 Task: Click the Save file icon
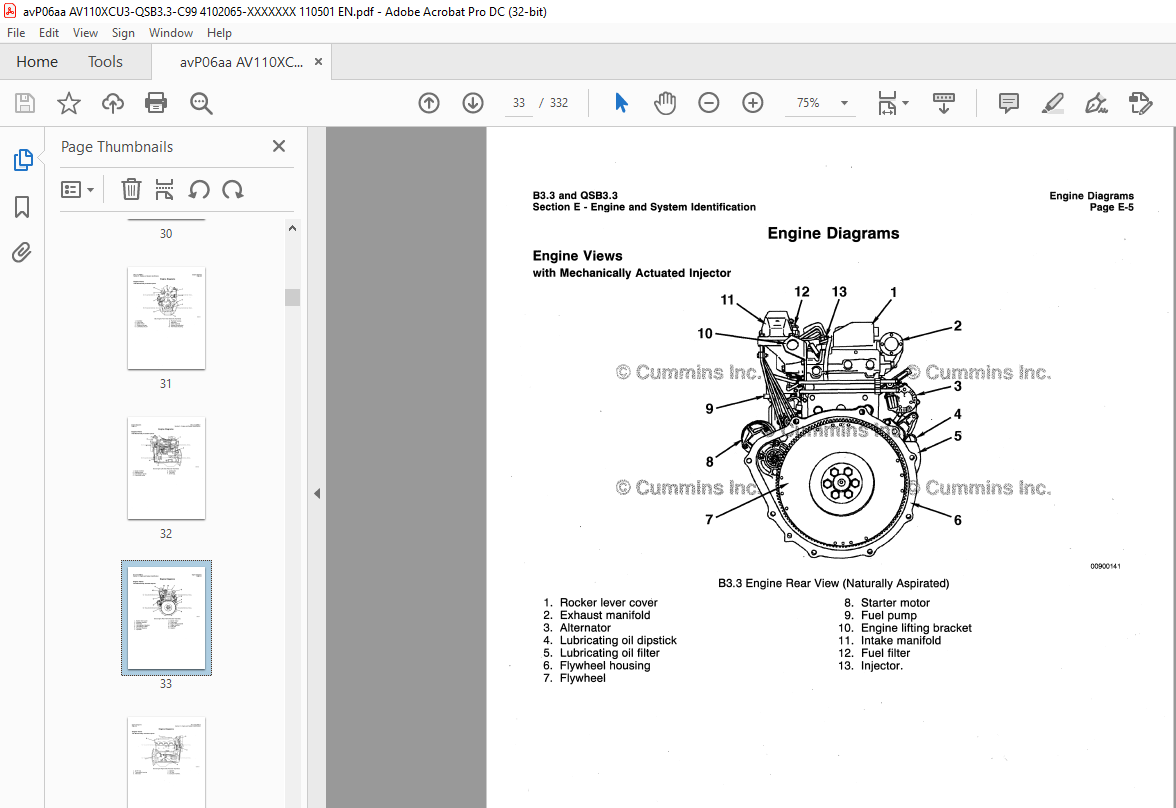pyautogui.click(x=25, y=103)
